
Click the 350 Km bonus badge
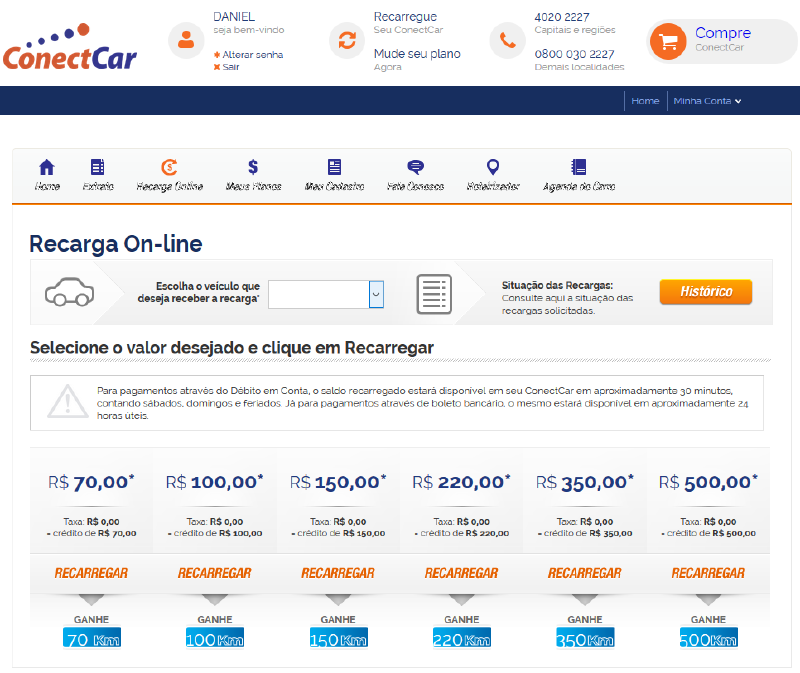click(x=585, y=638)
